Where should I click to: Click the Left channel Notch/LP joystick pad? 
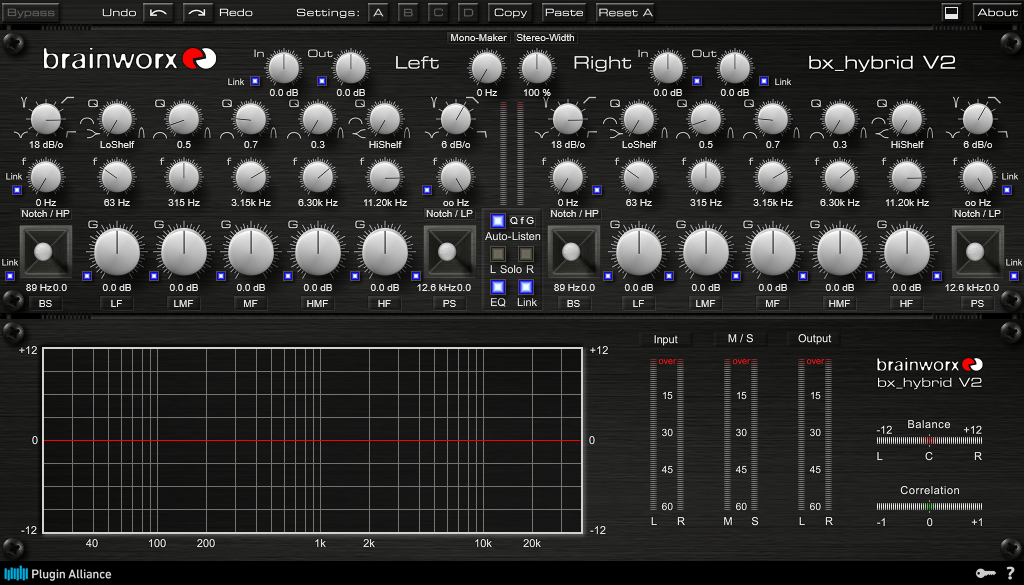point(449,251)
